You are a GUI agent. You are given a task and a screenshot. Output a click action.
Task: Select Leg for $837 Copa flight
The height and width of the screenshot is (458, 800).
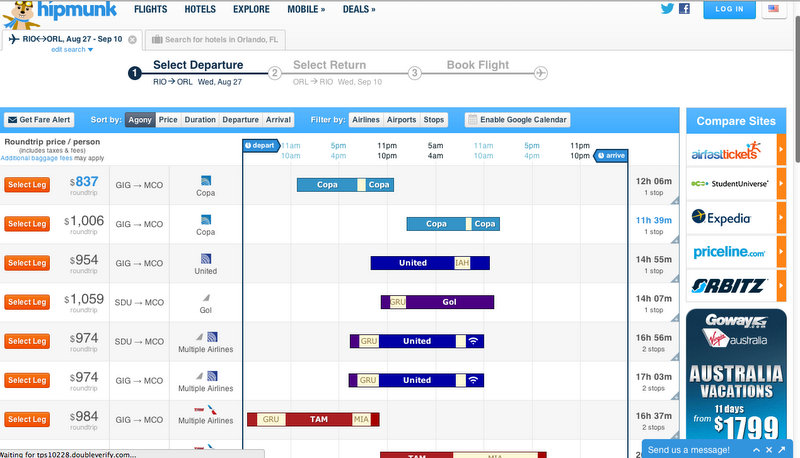[27, 185]
